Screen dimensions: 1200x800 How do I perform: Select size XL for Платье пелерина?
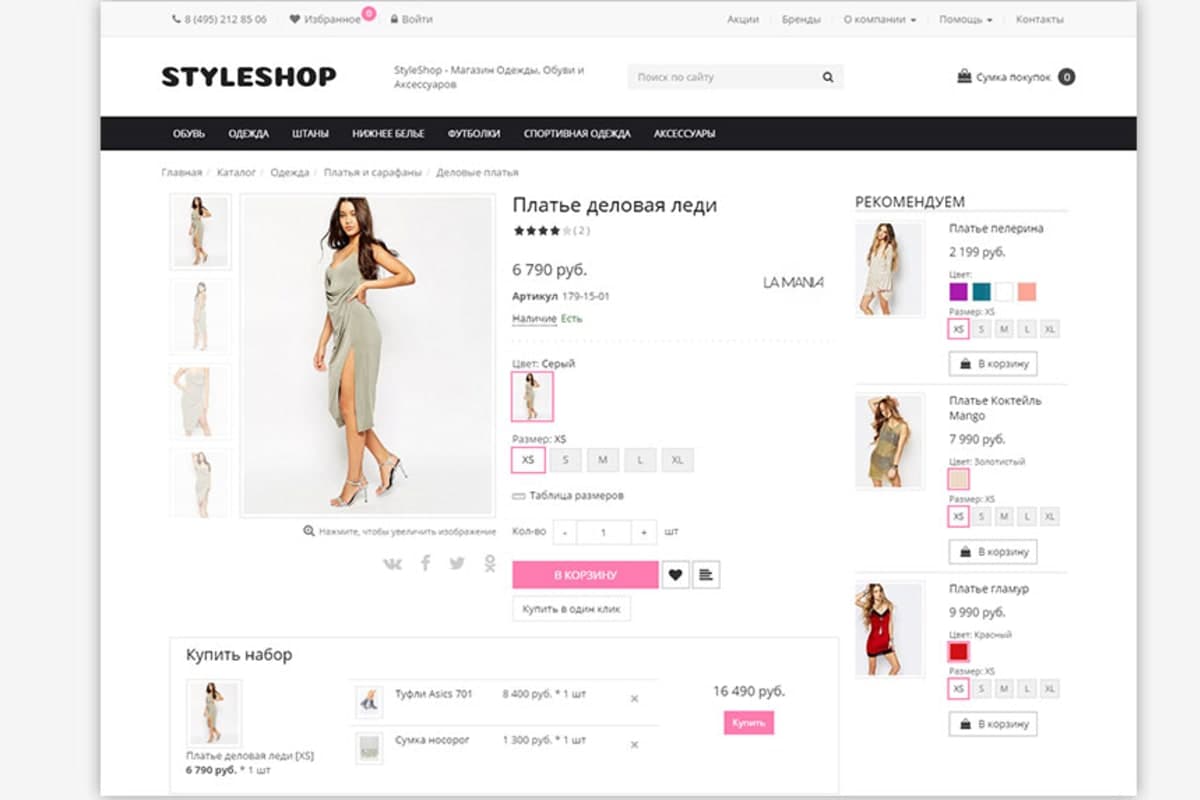coord(1050,329)
